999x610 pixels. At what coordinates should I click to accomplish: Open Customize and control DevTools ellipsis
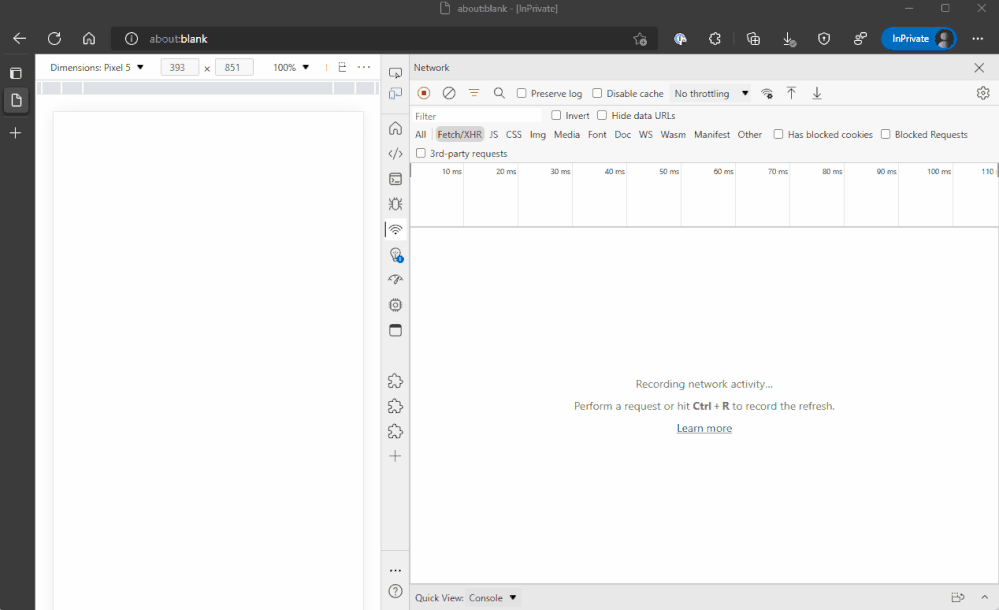(396, 570)
